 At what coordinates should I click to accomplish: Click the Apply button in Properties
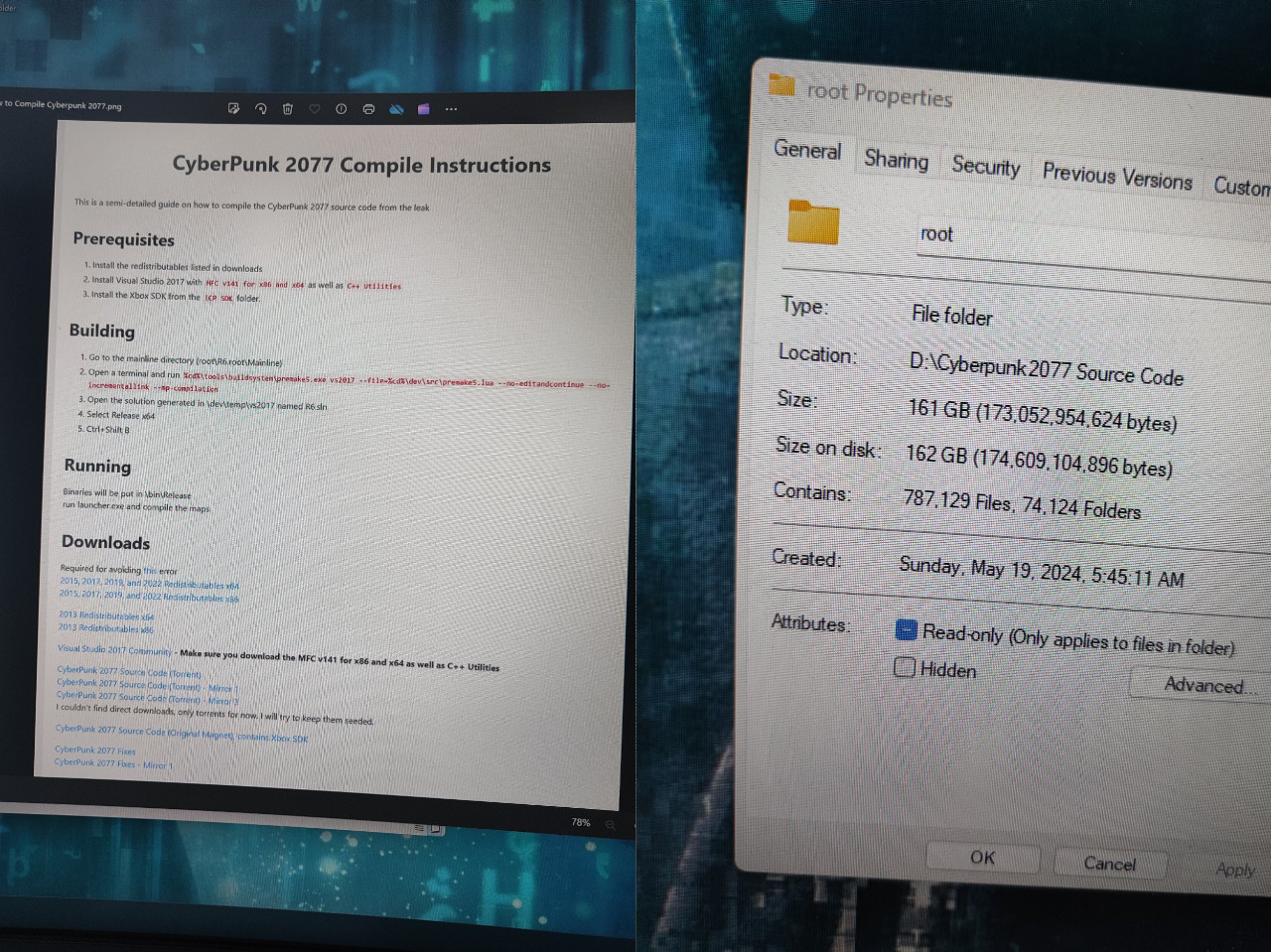(1234, 870)
